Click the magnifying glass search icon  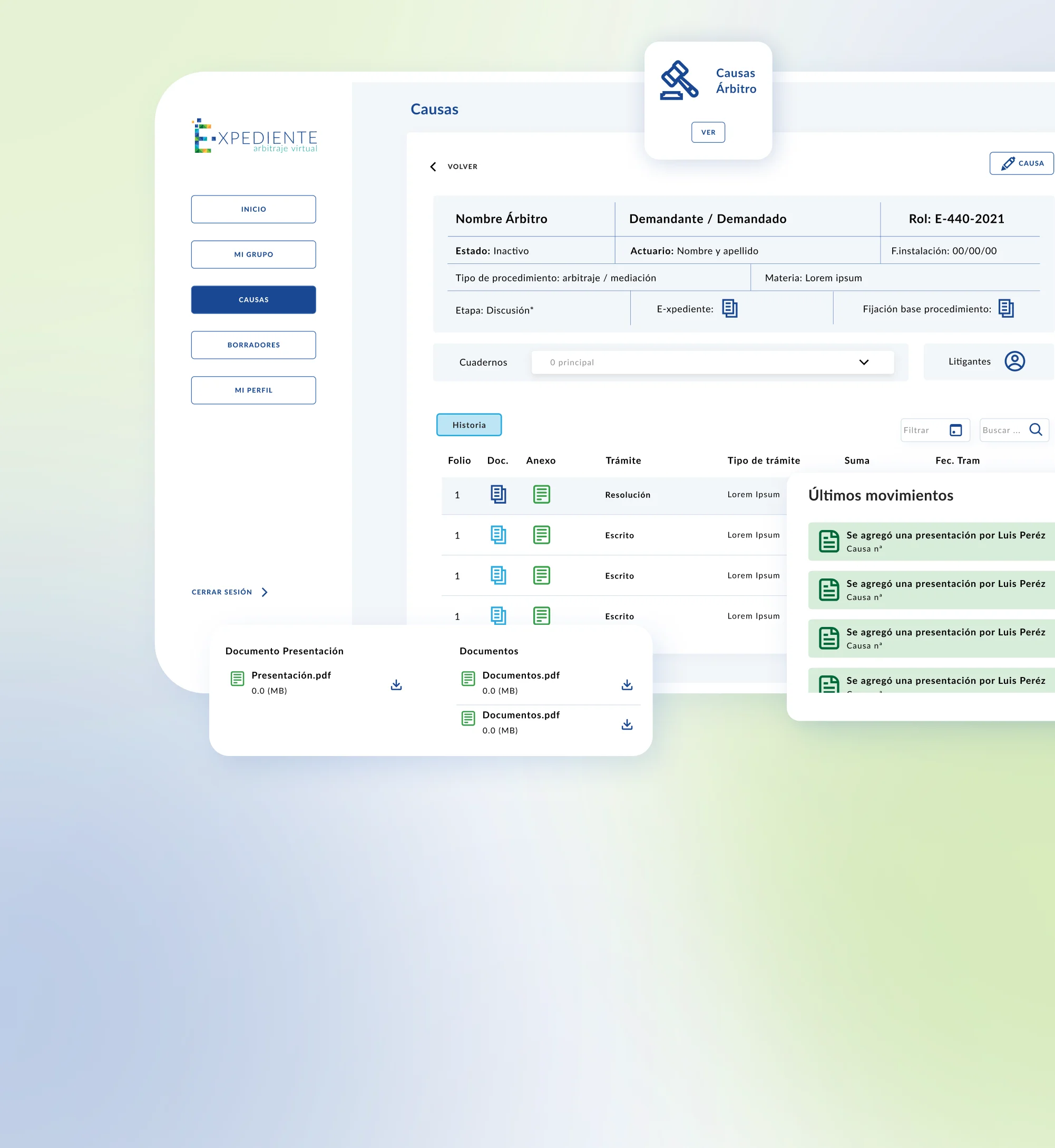1036,429
